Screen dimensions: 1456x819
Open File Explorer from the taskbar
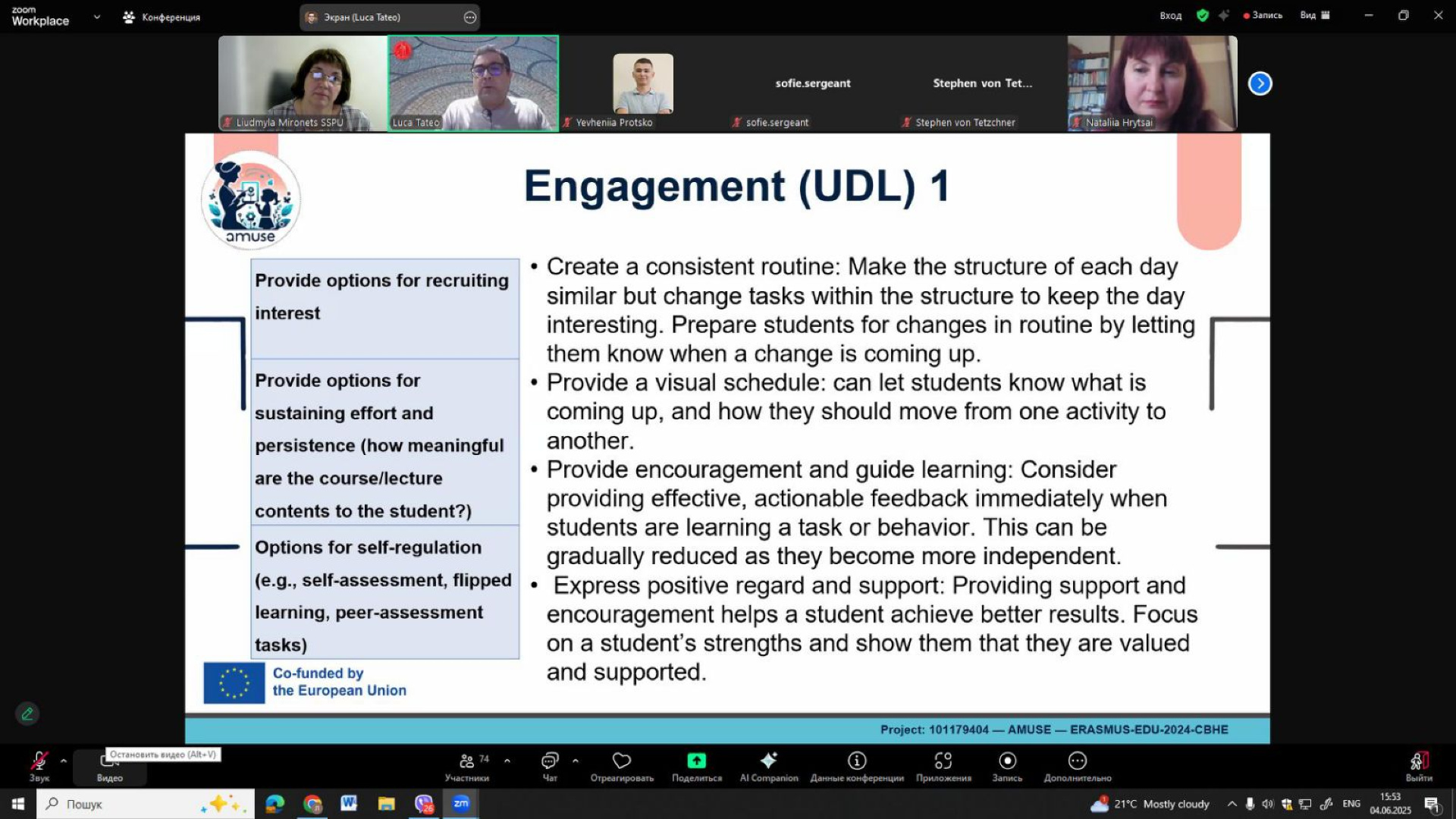click(x=387, y=804)
